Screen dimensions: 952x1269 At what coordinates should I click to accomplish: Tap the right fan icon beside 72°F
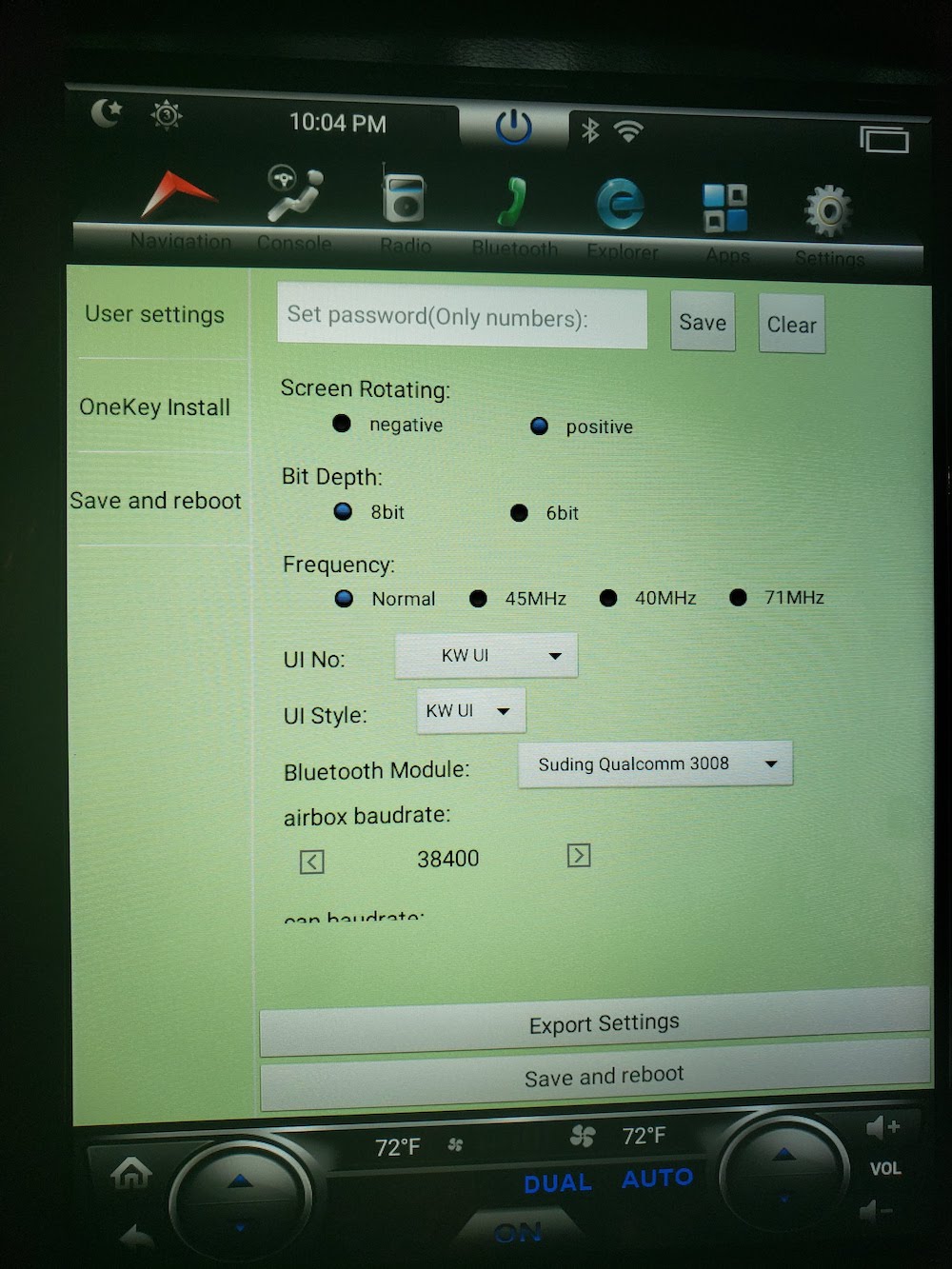(x=583, y=1135)
